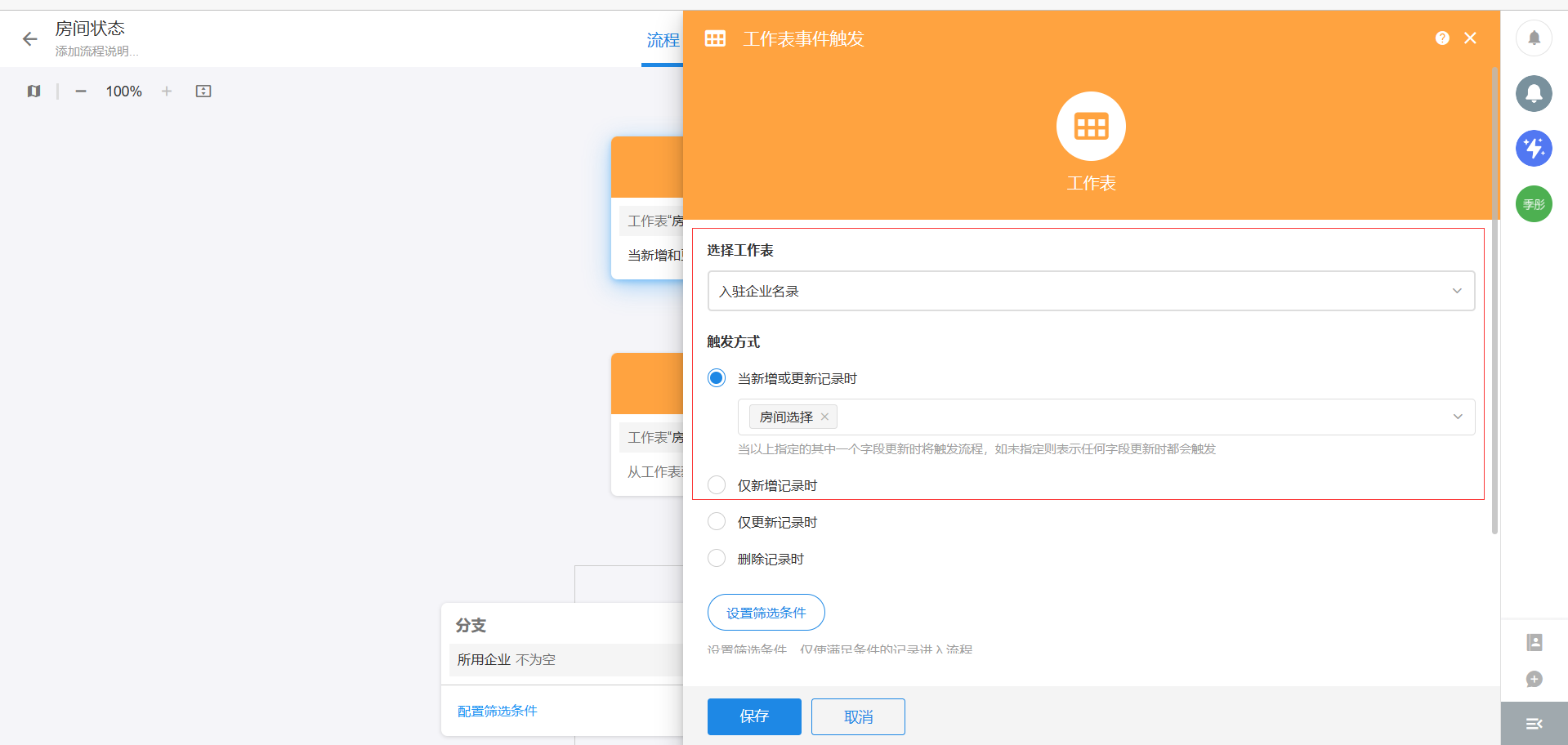Open help for 工作表事件触发 panel
1568x745 pixels.
pos(1442,38)
